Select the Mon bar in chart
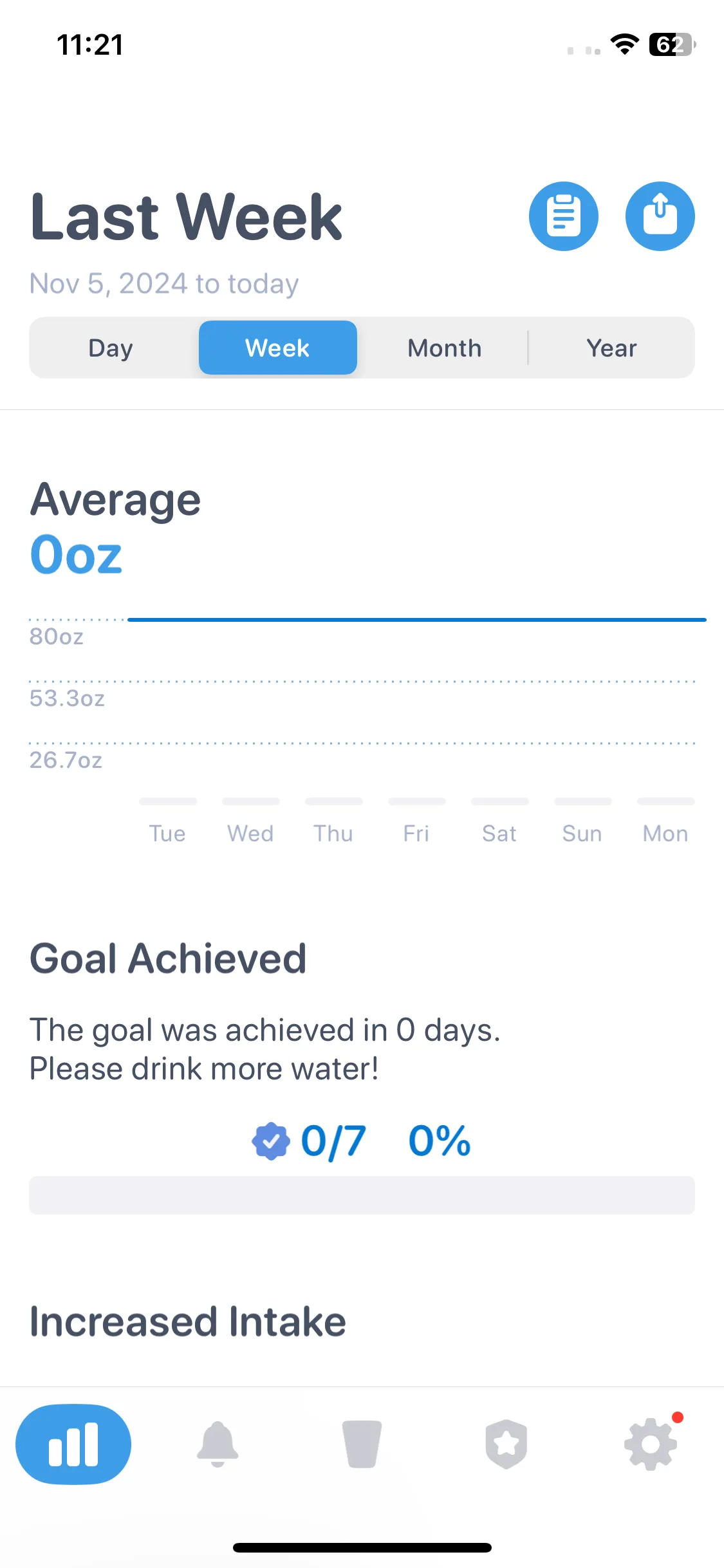Image resolution: width=724 pixels, height=1568 pixels. click(666, 801)
